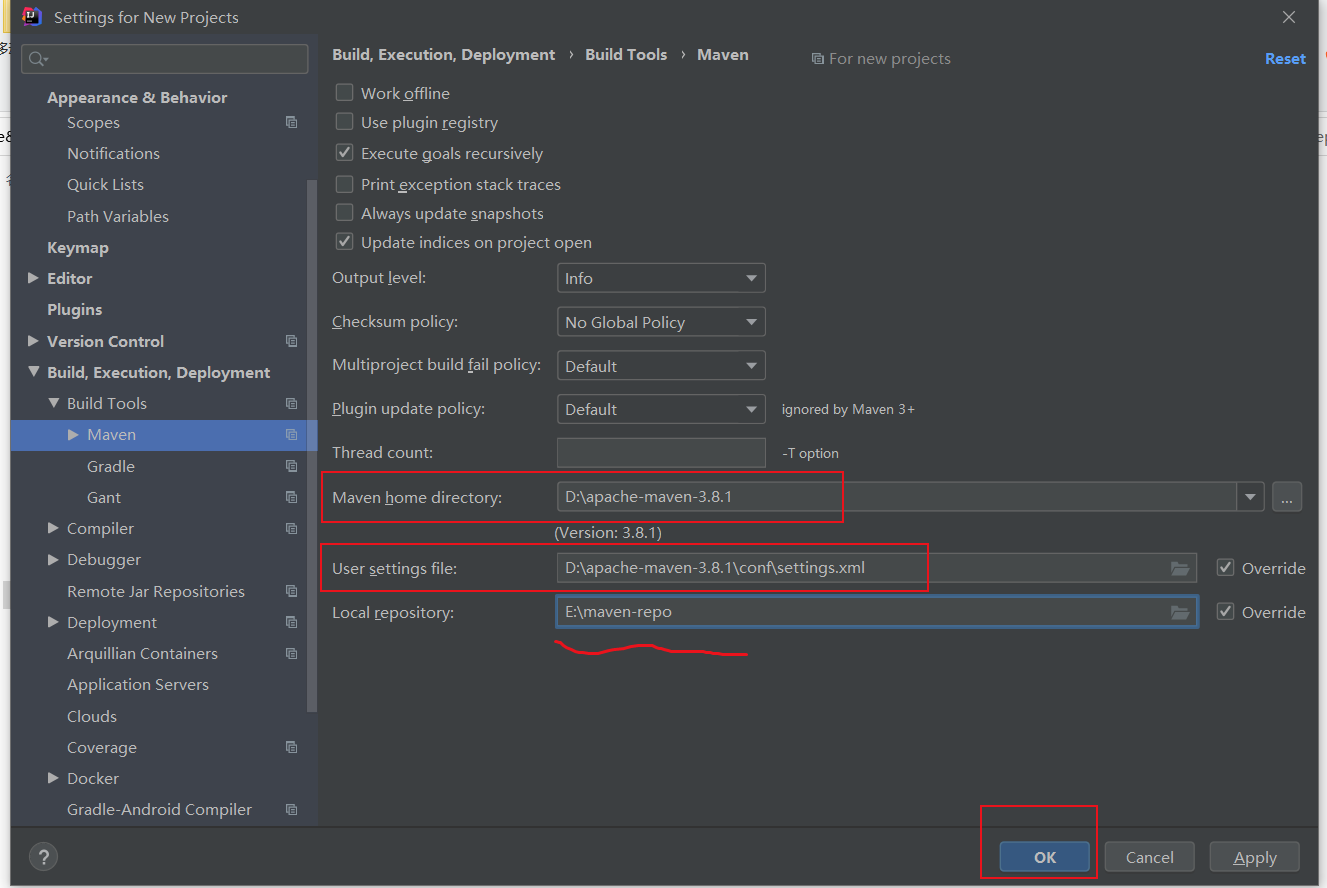This screenshot has height=888, width=1327.
Task: Click the search magnifier icon in settings search
Action: tap(38, 59)
